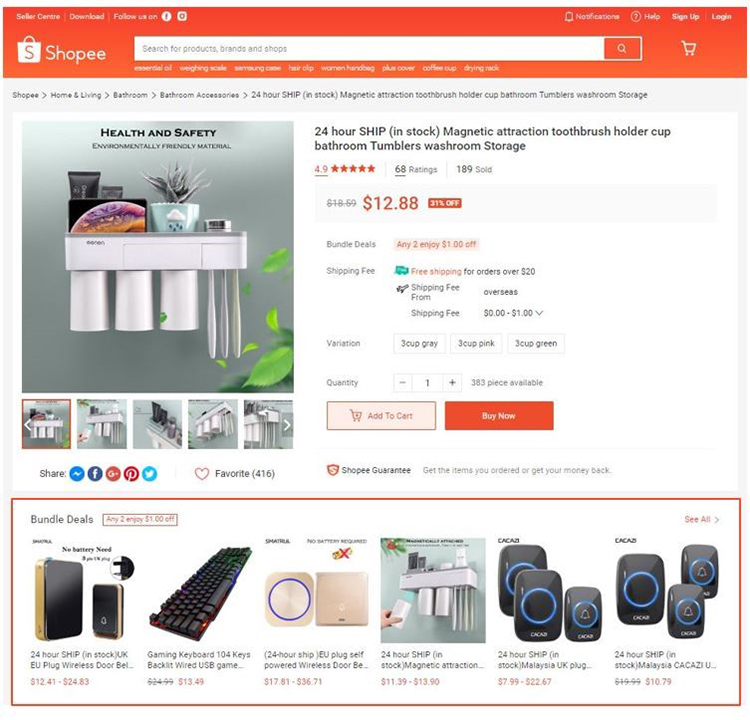Open Shopee's Instagram icon in header

[x=182, y=16]
